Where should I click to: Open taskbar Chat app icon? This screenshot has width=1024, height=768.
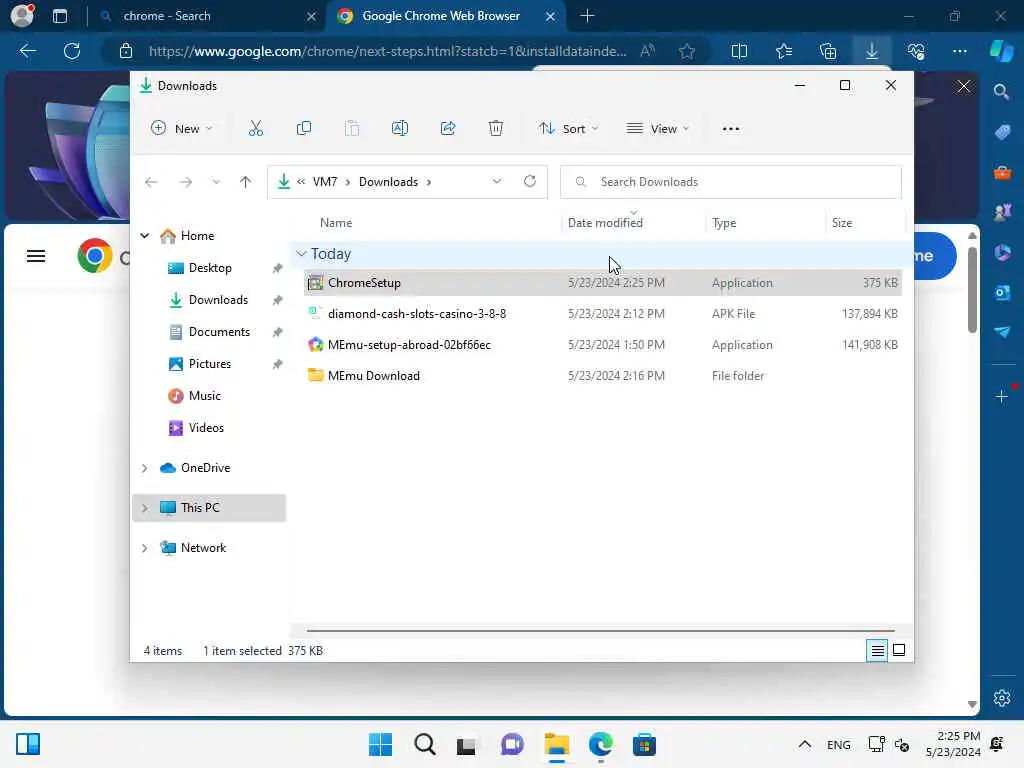pyautogui.click(x=512, y=744)
